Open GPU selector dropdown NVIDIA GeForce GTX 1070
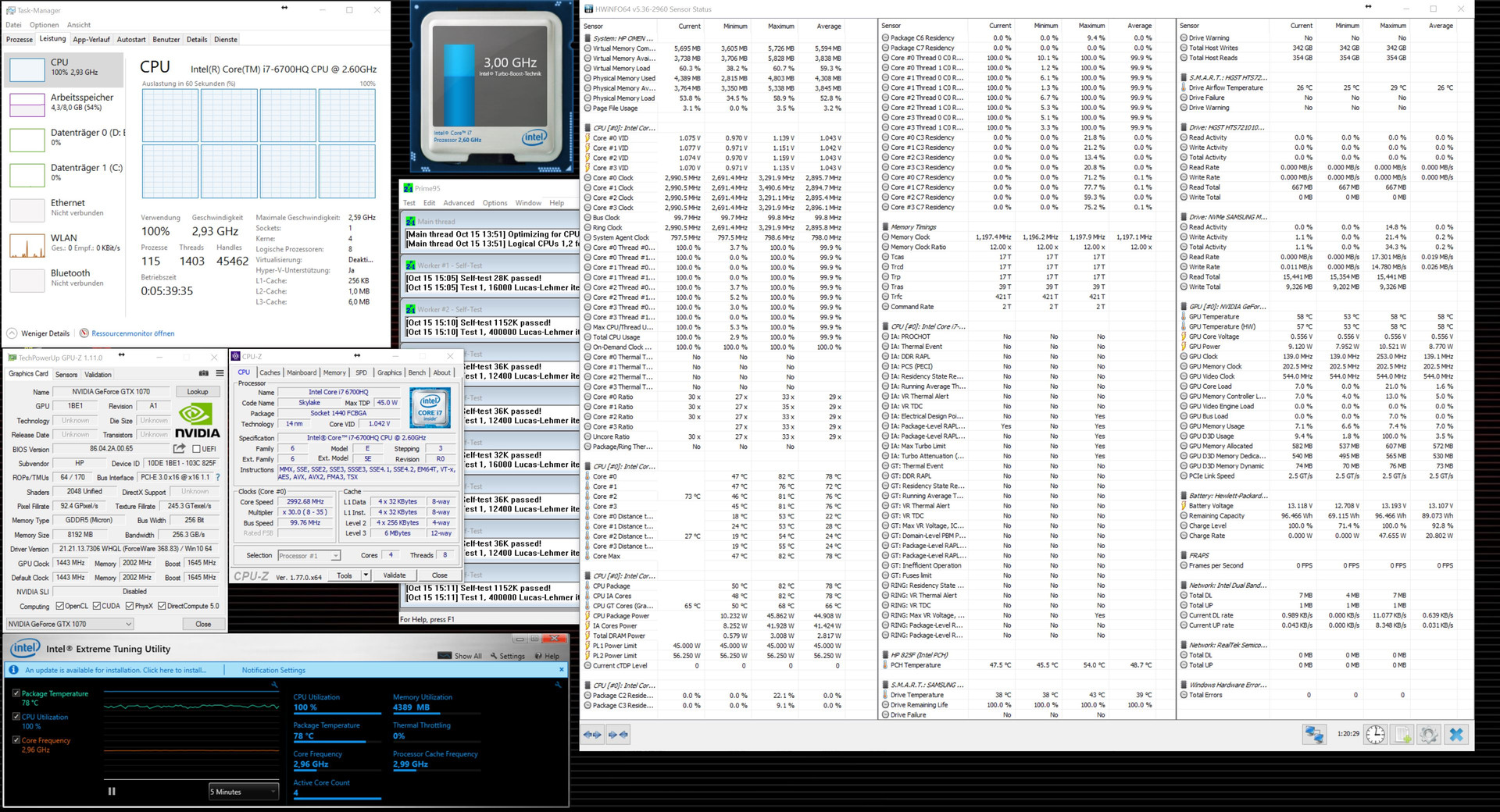Image resolution: width=1500 pixels, height=812 pixels. [70, 624]
